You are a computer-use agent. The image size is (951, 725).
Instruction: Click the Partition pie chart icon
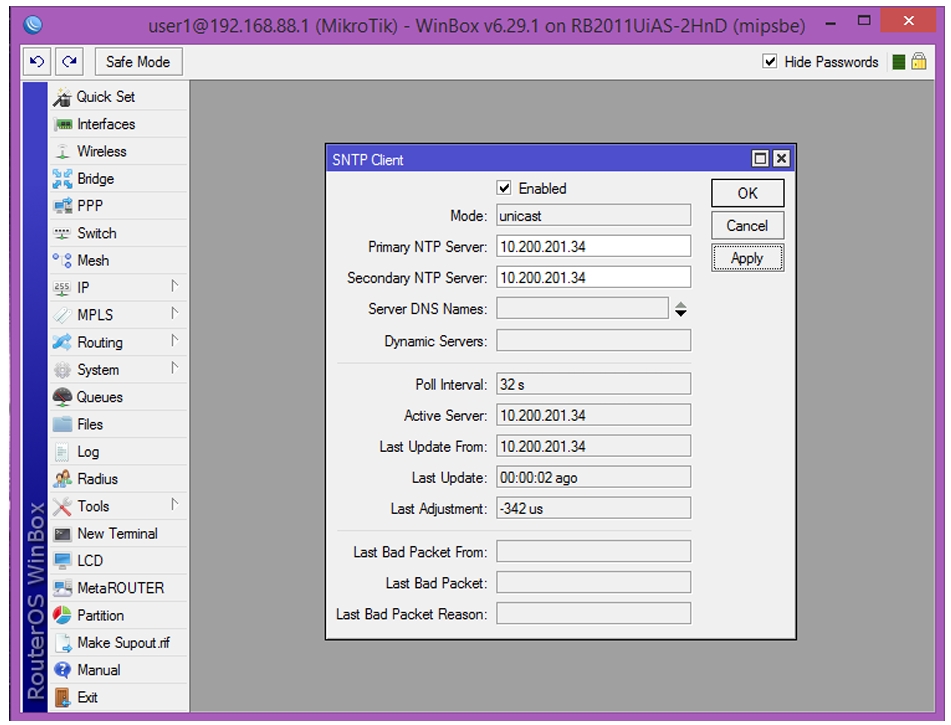62,616
